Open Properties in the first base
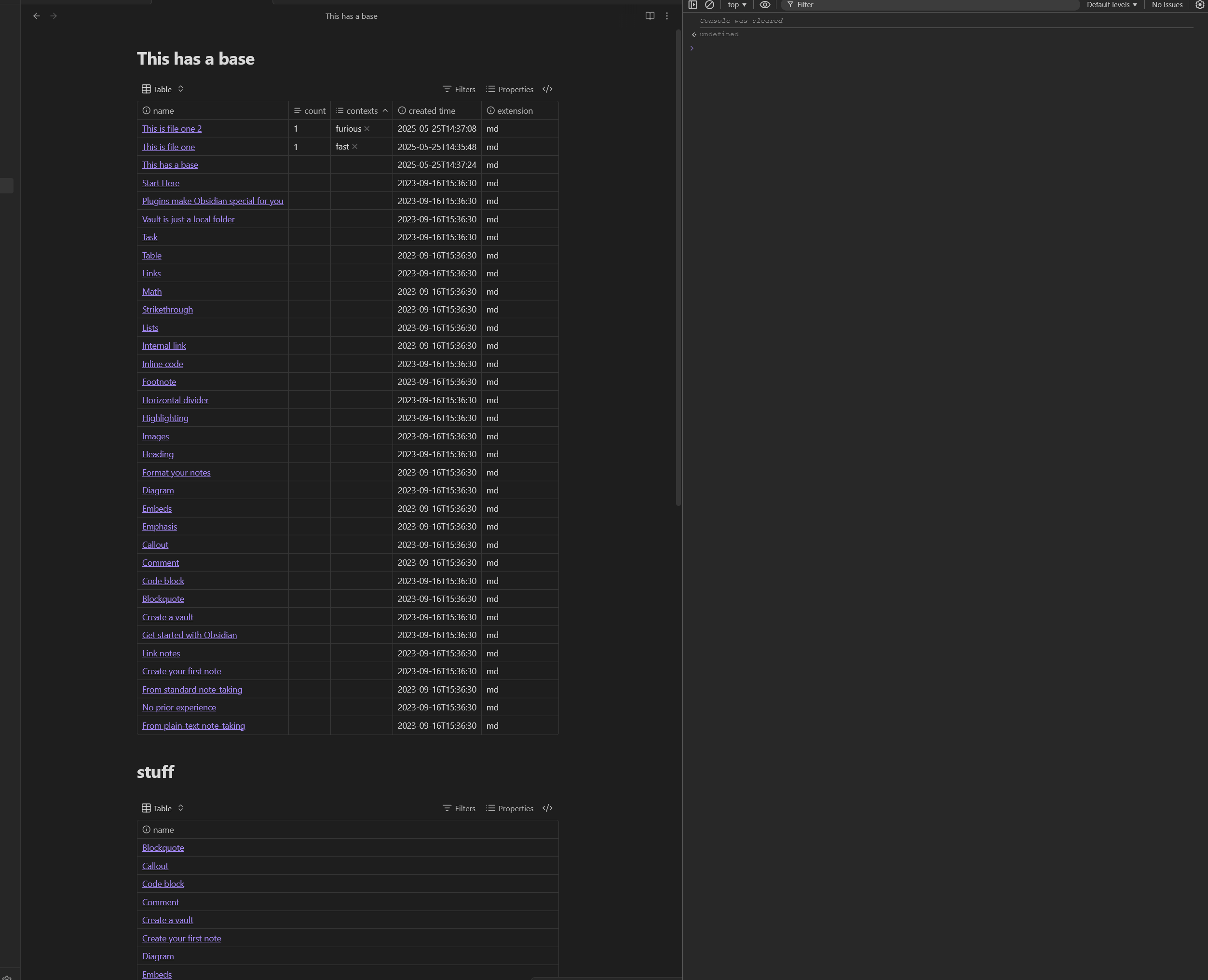 510,89
